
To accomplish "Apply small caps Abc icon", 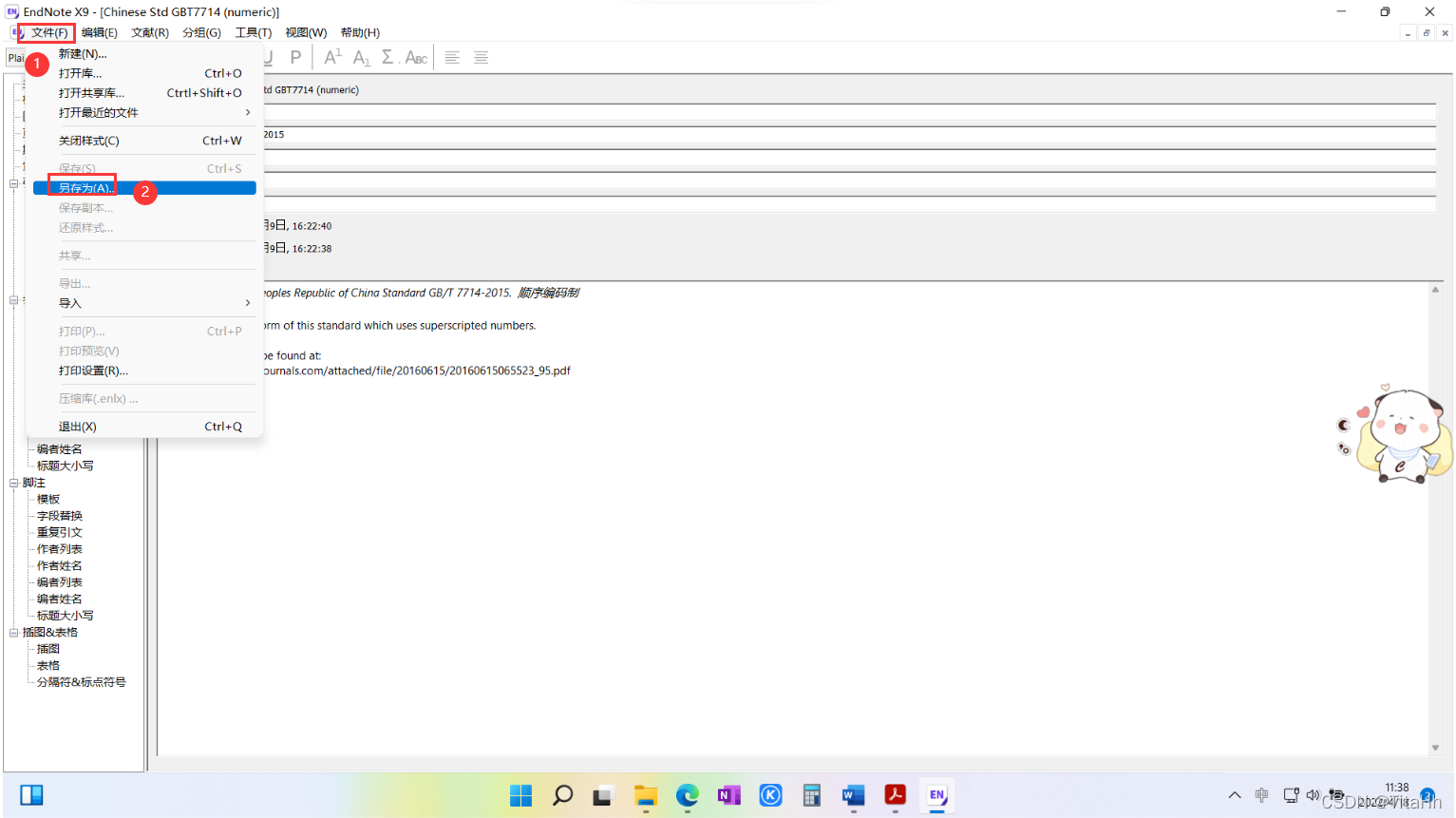I will (416, 57).
